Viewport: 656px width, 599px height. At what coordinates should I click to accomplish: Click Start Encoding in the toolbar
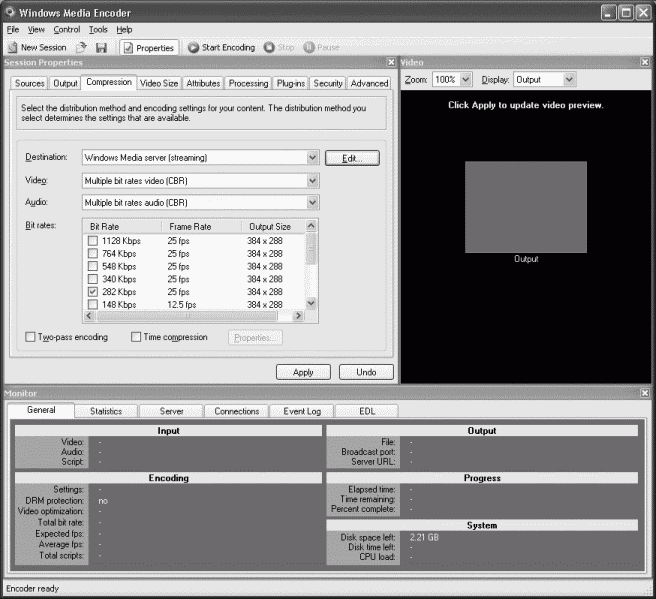tap(221, 48)
